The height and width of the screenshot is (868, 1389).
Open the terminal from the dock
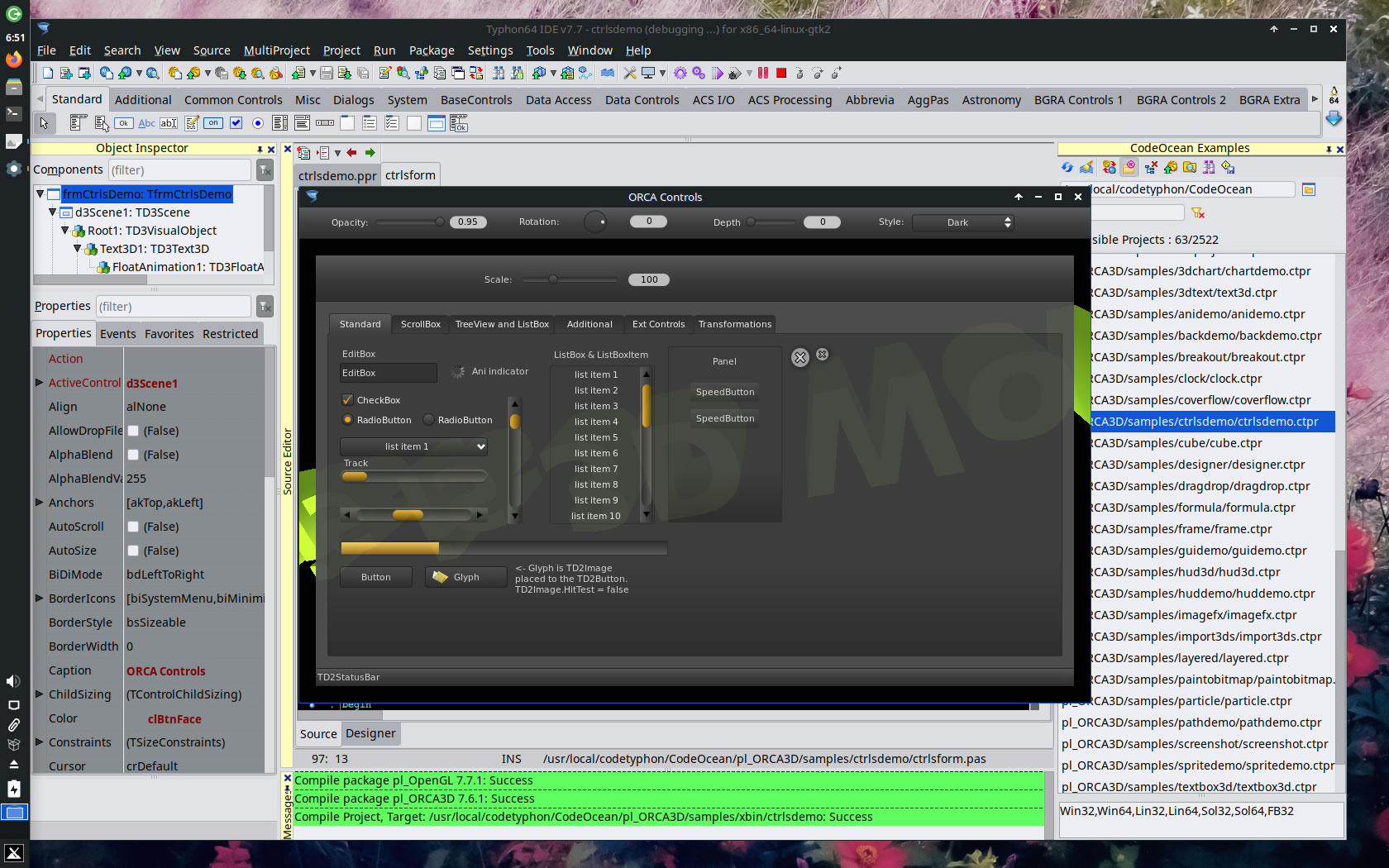pyautogui.click(x=14, y=113)
